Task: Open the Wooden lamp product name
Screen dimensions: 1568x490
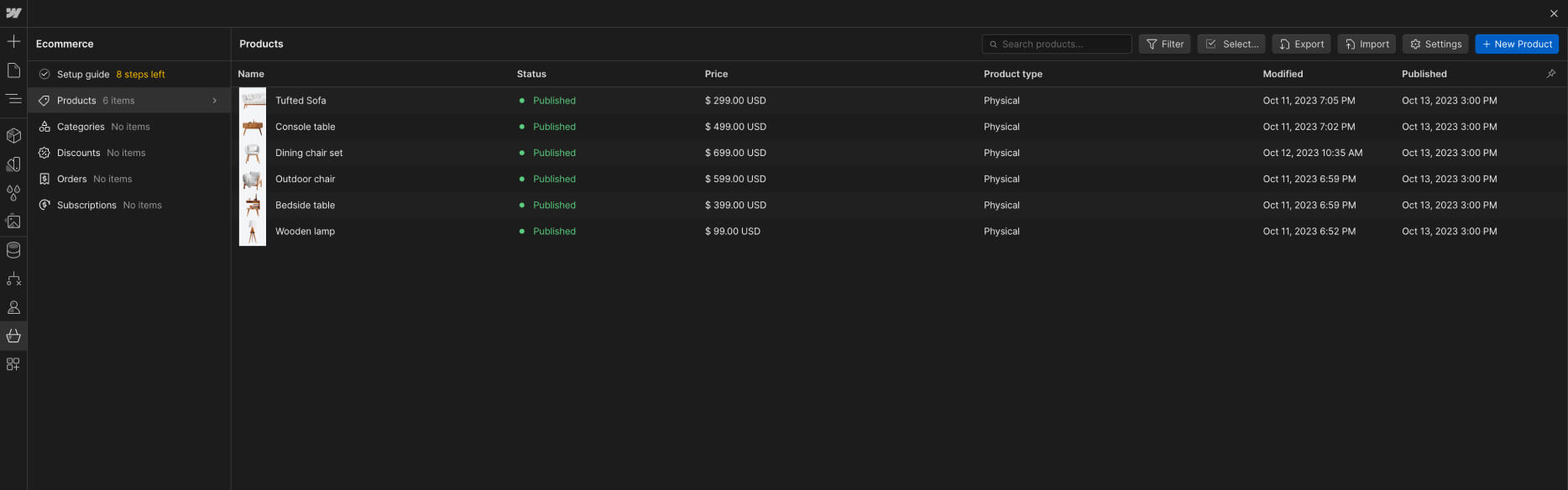Action: [x=306, y=232]
